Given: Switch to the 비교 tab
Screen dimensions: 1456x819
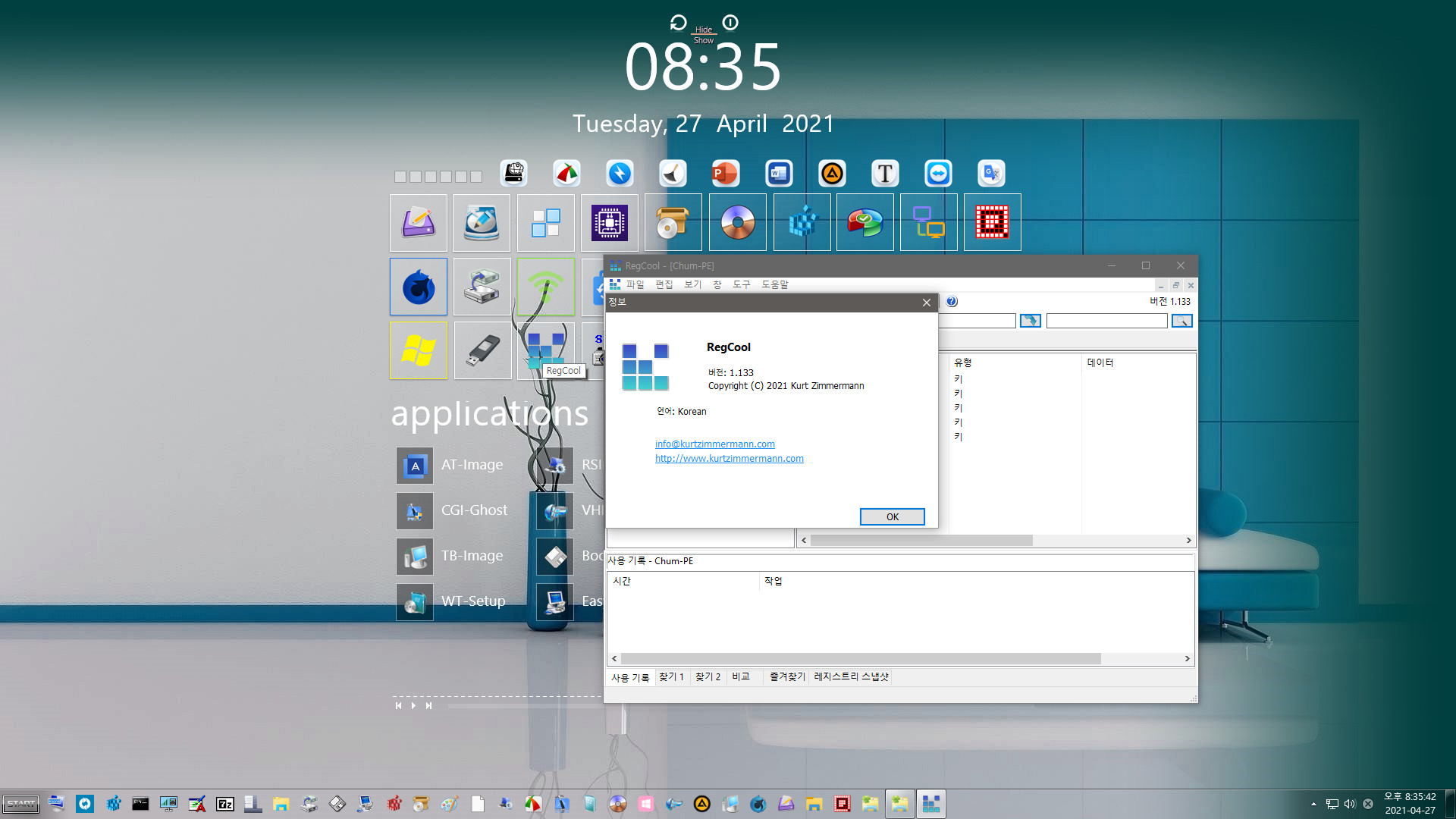Looking at the screenshot, I should click(x=740, y=676).
